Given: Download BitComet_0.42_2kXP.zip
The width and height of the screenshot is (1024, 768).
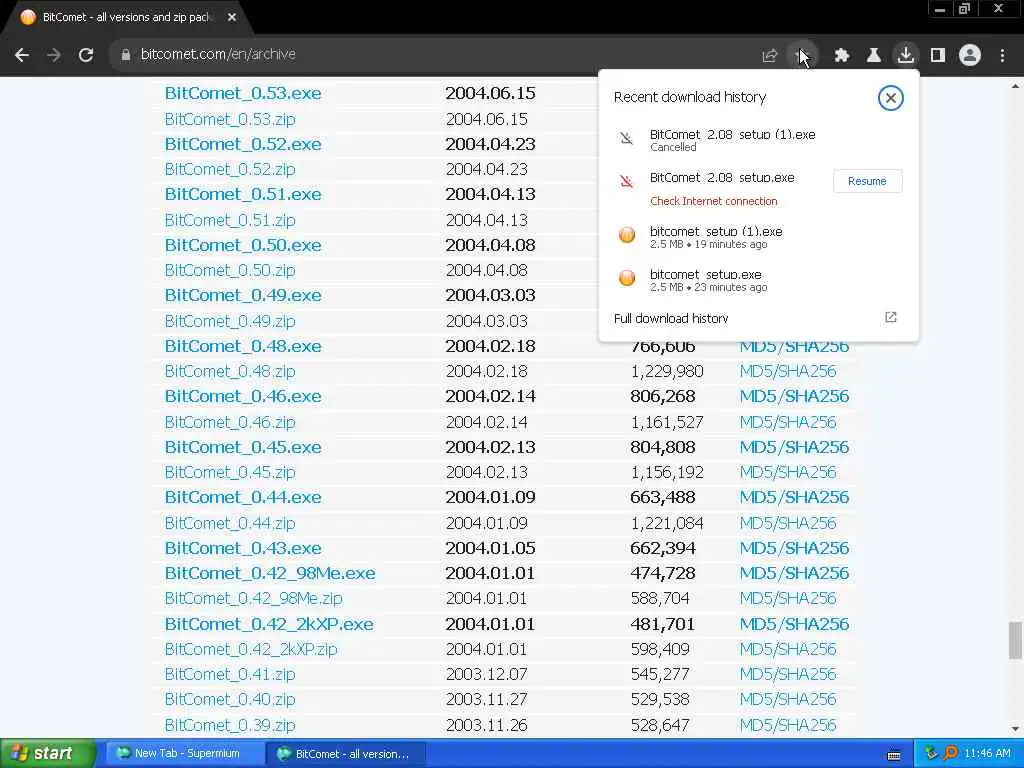Looking at the screenshot, I should [251, 650].
